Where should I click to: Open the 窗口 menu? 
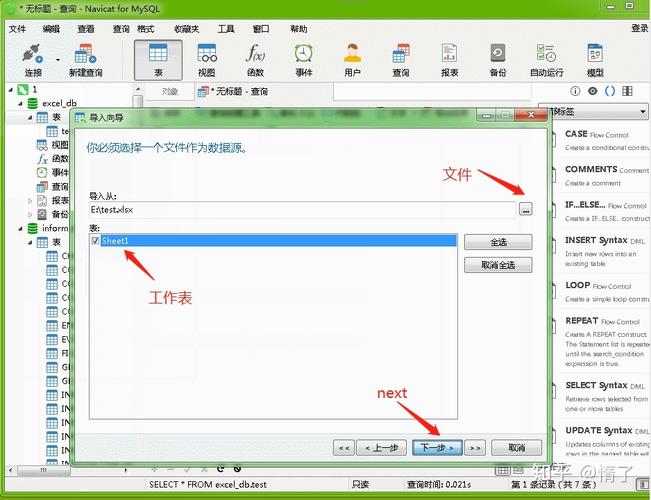click(261, 29)
